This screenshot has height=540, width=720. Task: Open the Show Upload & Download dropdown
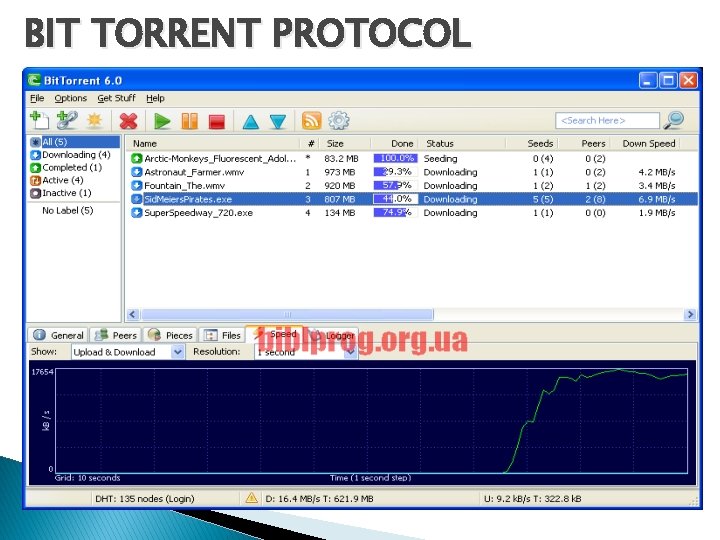tap(128, 352)
